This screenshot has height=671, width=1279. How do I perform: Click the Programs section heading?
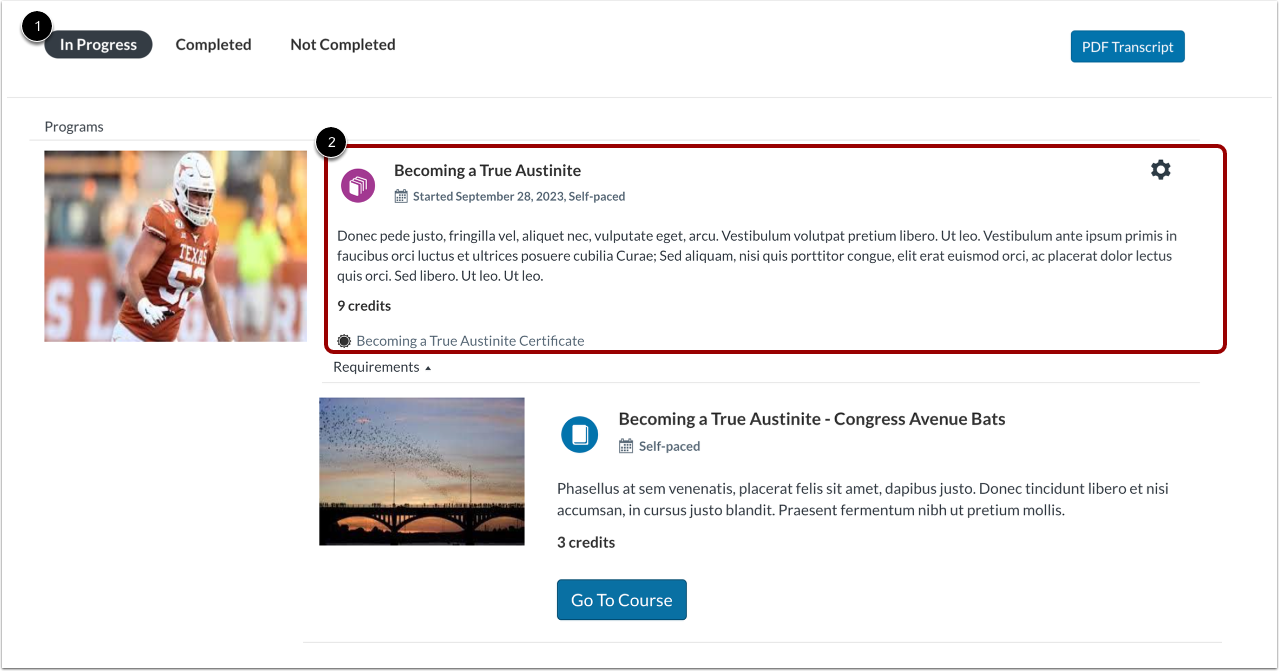74,127
